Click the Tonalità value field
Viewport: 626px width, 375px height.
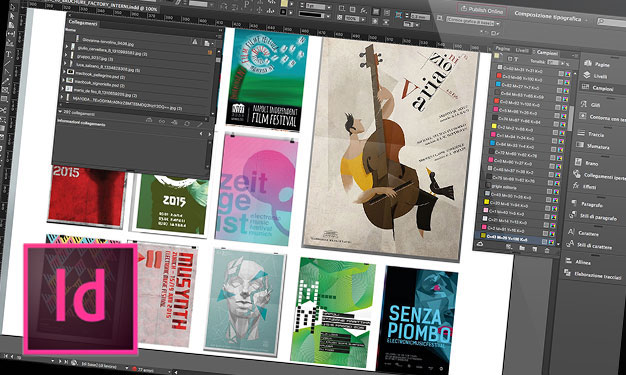553,62
